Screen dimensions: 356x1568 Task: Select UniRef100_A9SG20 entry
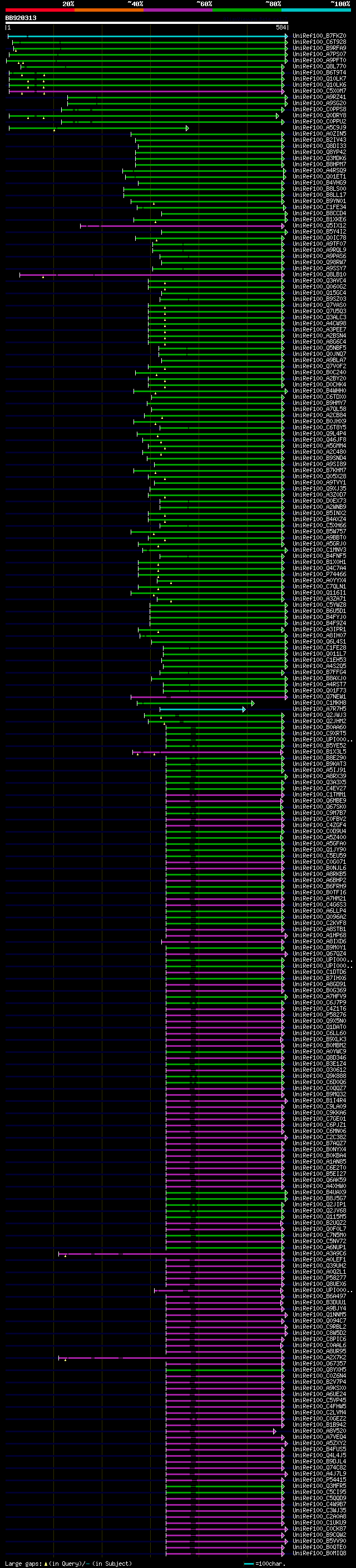tap(319, 103)
